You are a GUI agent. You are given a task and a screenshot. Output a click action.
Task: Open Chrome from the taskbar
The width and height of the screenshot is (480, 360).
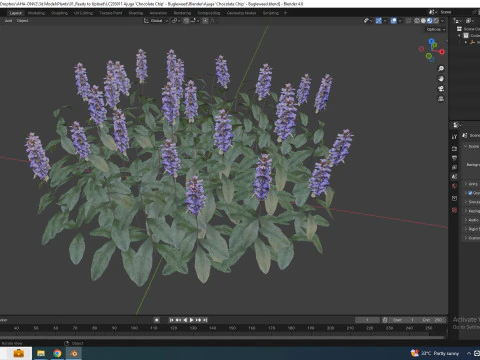tap(57, 353)
